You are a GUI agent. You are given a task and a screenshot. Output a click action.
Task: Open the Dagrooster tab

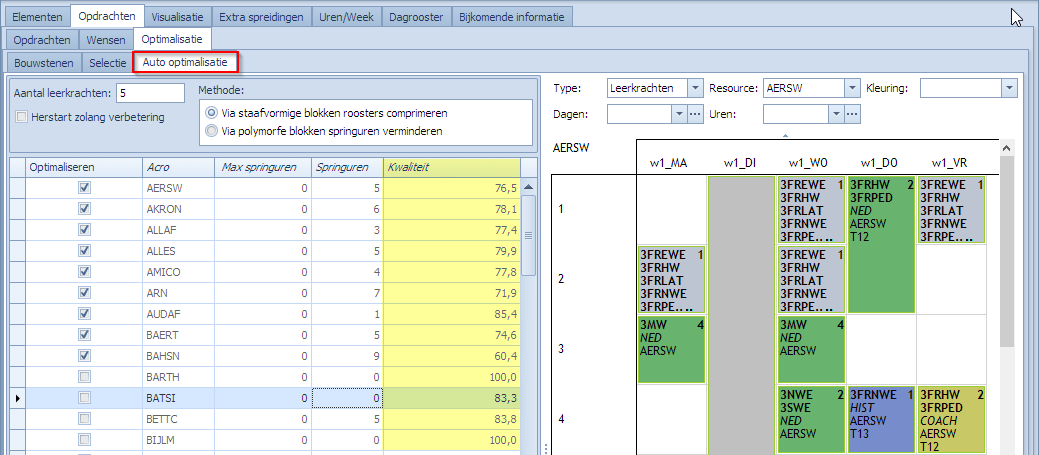417,17
